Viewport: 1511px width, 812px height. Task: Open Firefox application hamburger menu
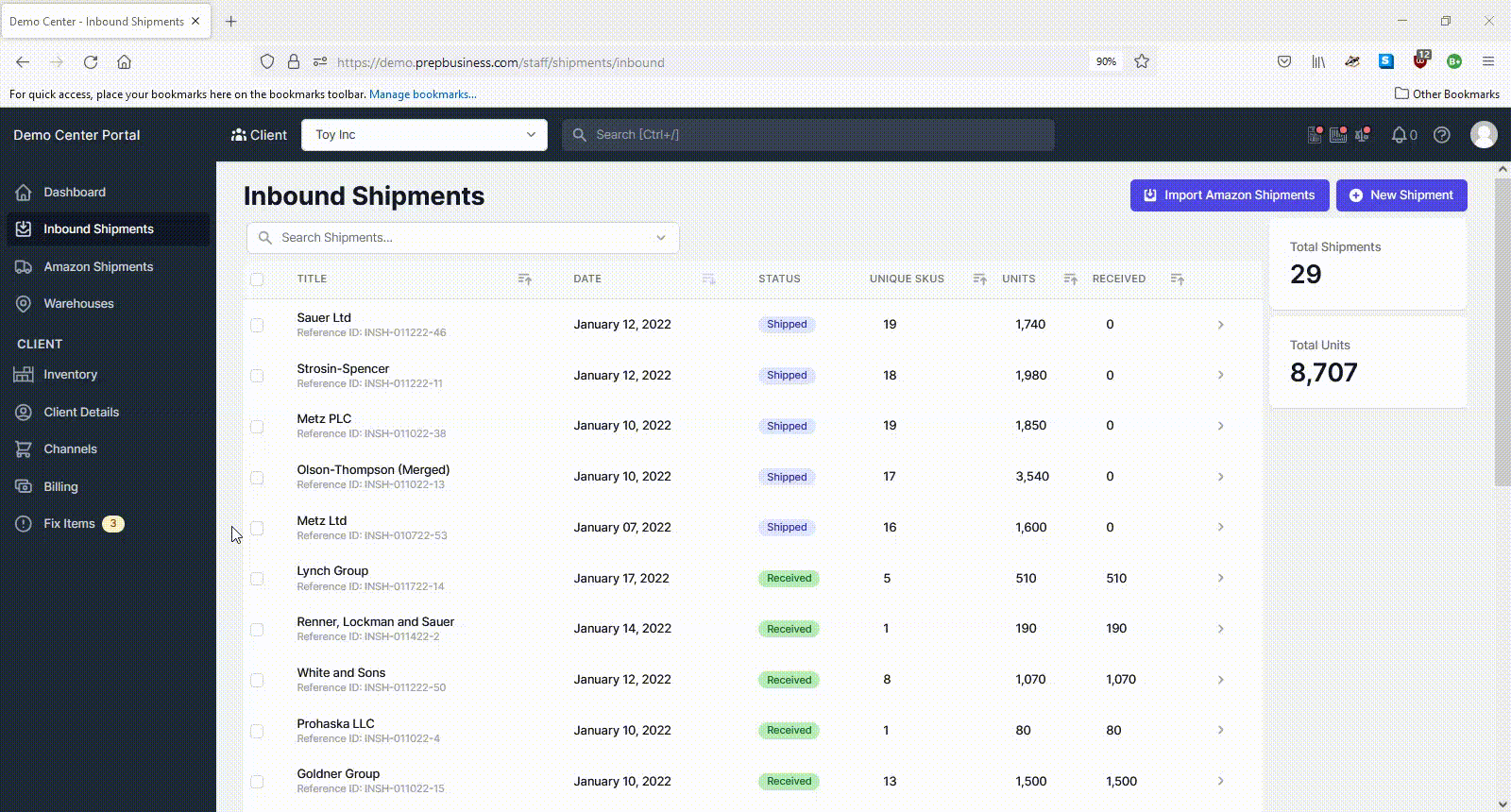point(1488,61)
